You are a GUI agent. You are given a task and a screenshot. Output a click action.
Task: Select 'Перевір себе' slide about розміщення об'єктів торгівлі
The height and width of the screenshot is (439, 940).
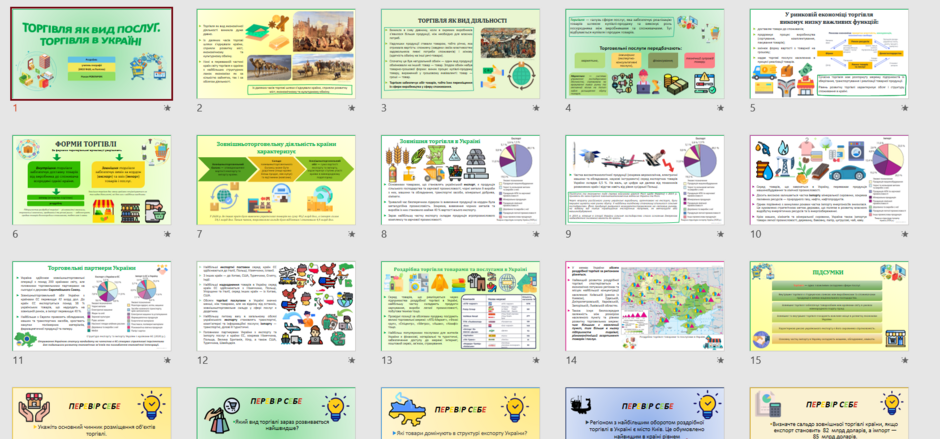92,413
